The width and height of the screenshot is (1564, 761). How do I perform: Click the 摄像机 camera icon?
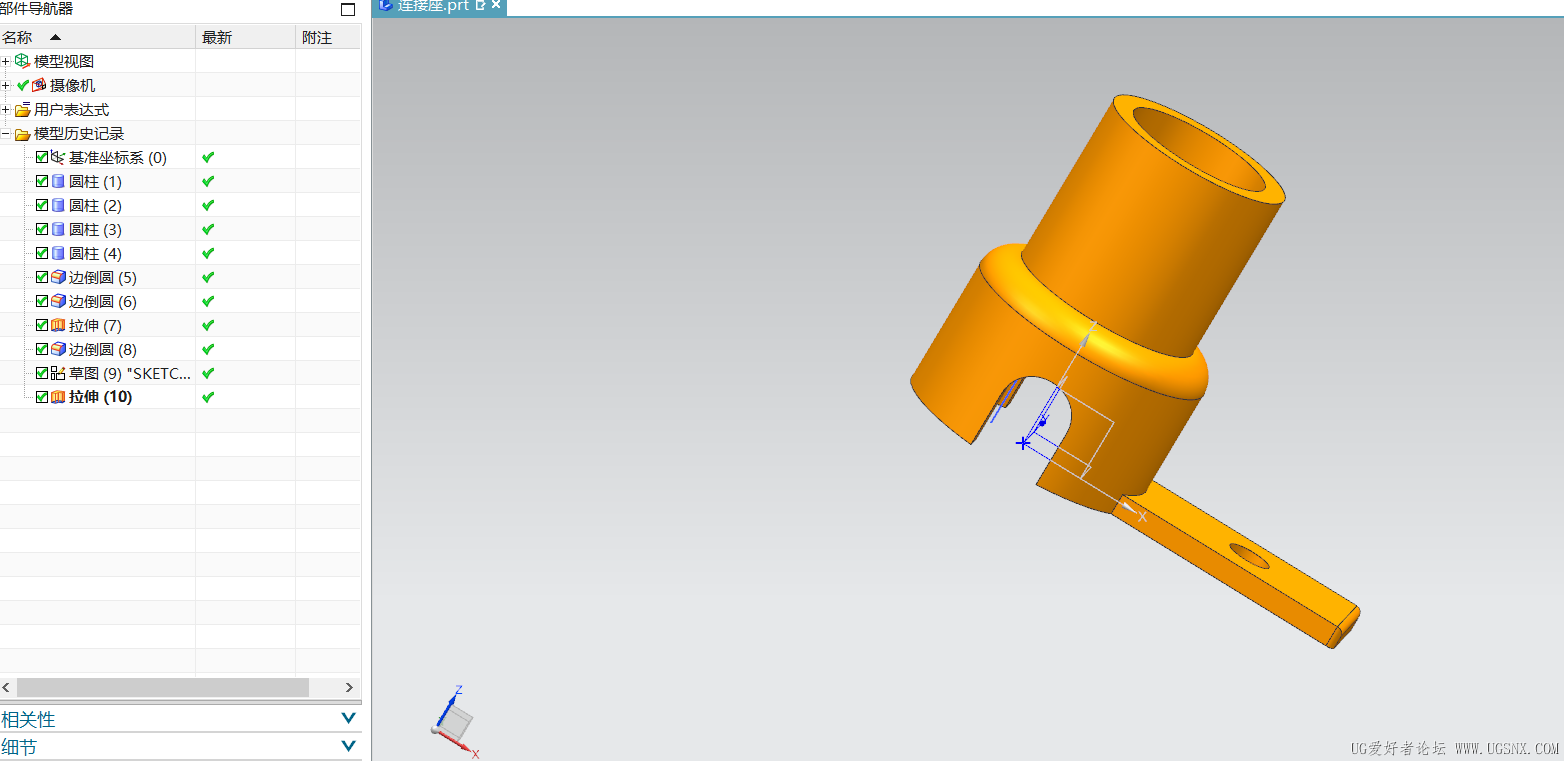[x=39, y=85]
